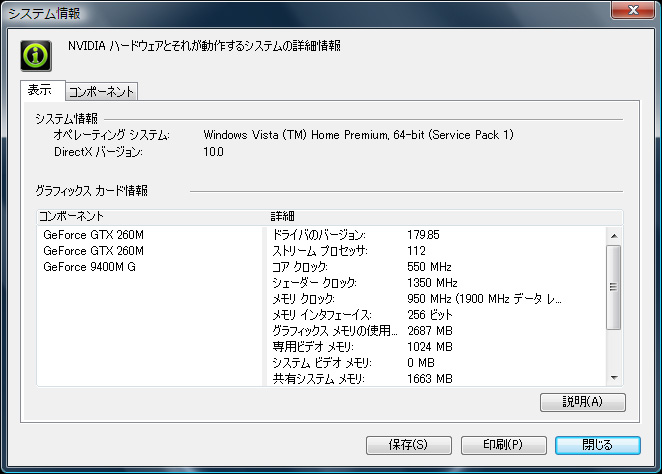This screenshot has height=474, width=662.
Task: Click the 専用ビデオ メモリ row
Action: pyautogui.click(x=437, y=347)
